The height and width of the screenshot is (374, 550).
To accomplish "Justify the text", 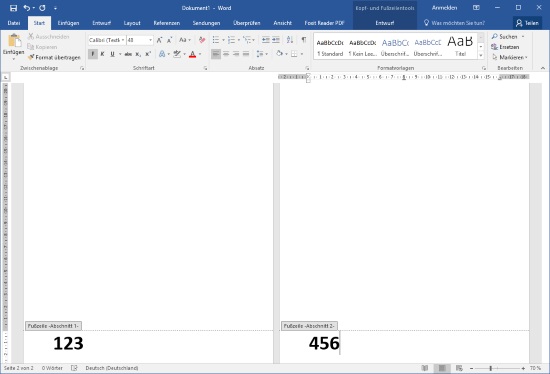I will tap(246, 54).
